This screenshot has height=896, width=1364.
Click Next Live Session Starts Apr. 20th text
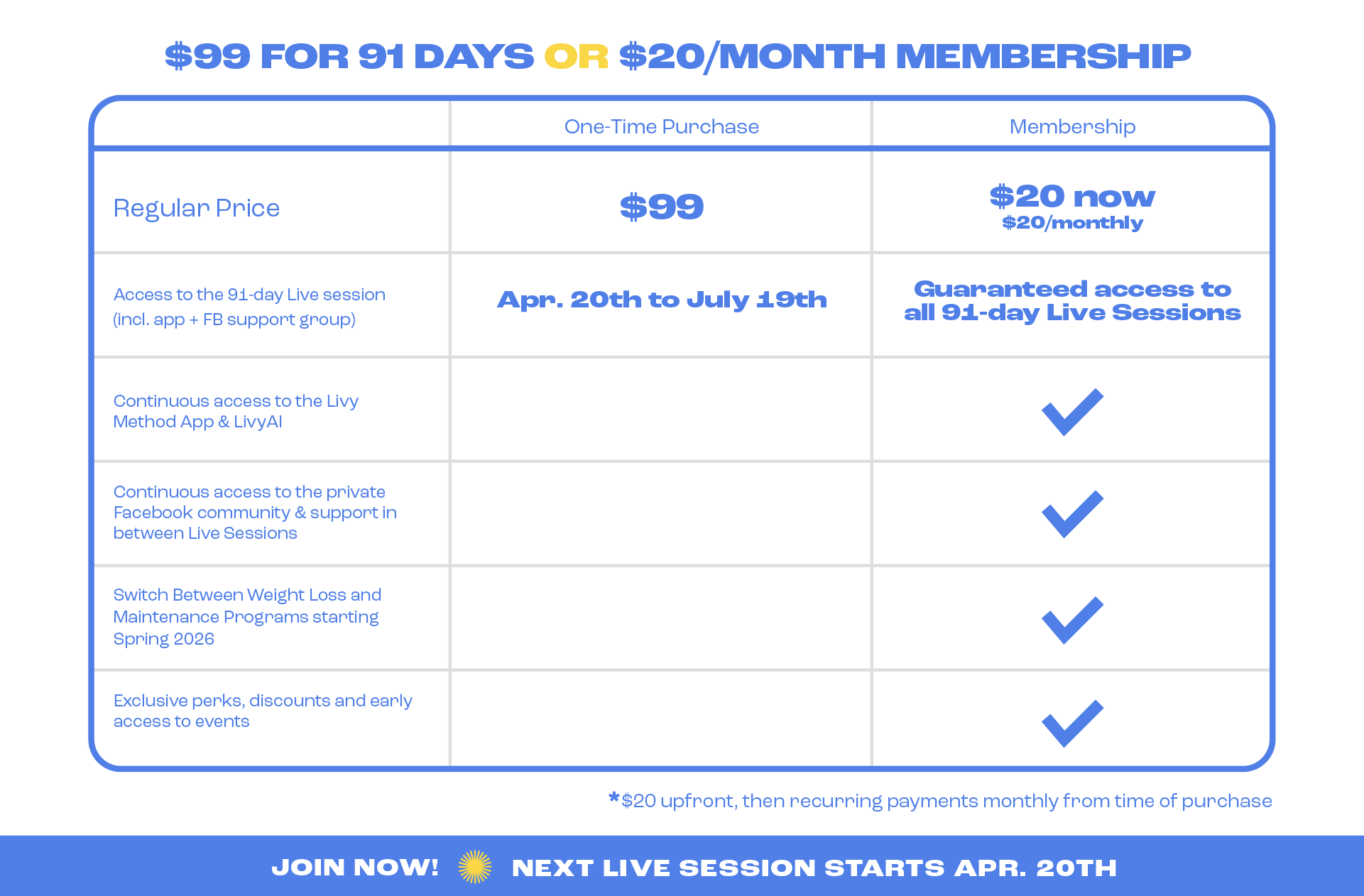pos(814,868)
